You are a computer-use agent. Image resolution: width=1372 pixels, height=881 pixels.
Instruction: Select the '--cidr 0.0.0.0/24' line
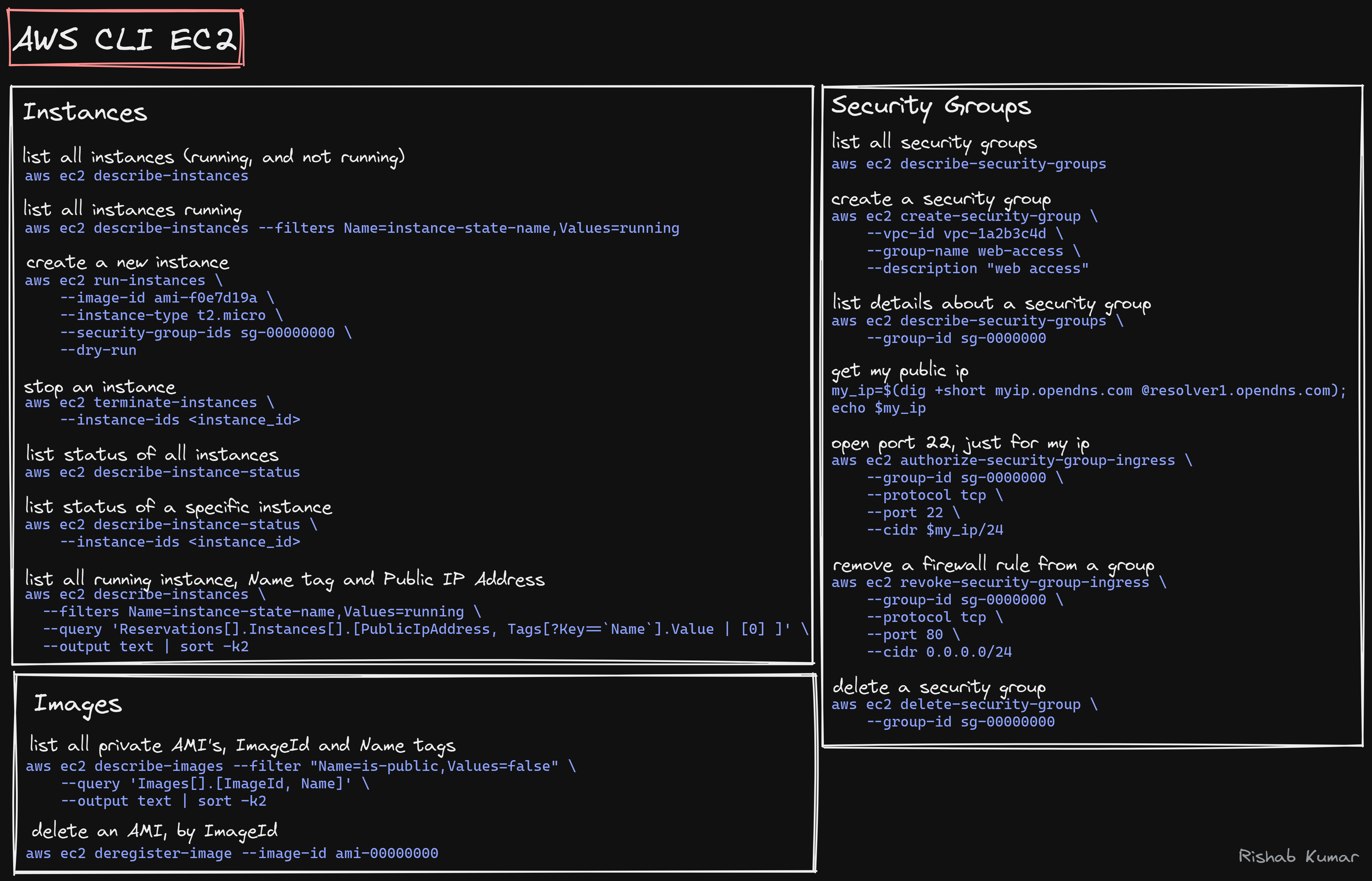click(x=939, y=652)
